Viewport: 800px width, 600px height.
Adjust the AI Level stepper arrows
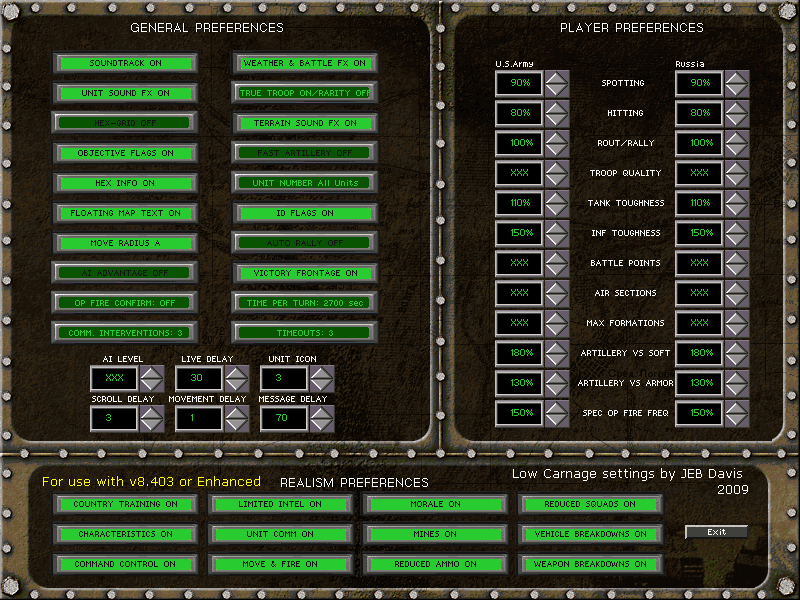point(152,379)
